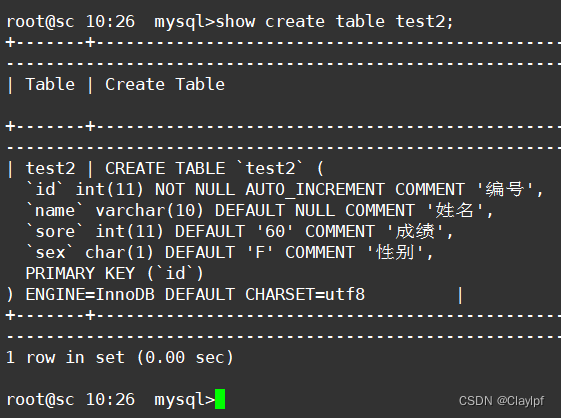
Task: Click the 'show create table test2;' command text
Action: (x=335, y=21)
